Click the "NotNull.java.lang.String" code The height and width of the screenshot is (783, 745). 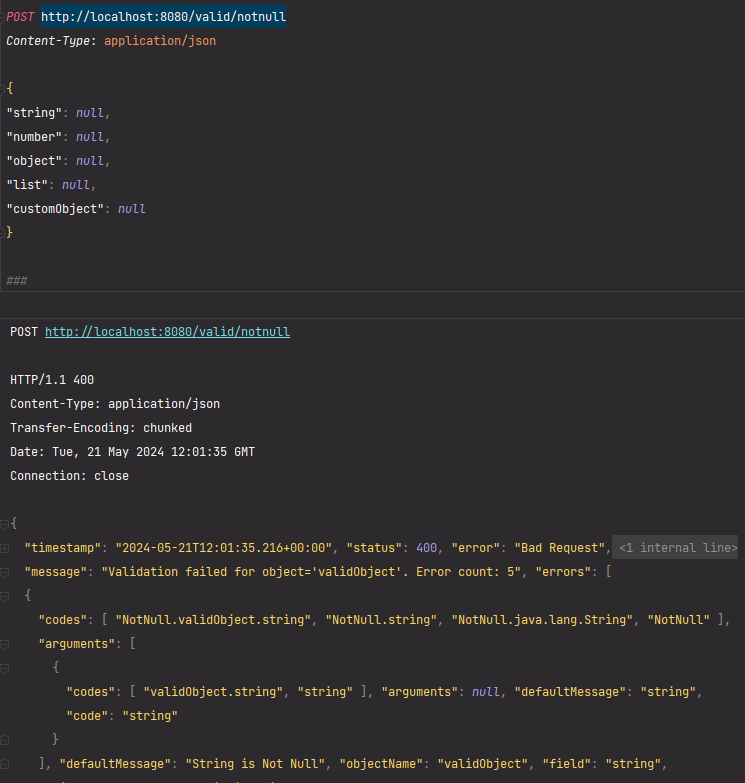[542, 620]
